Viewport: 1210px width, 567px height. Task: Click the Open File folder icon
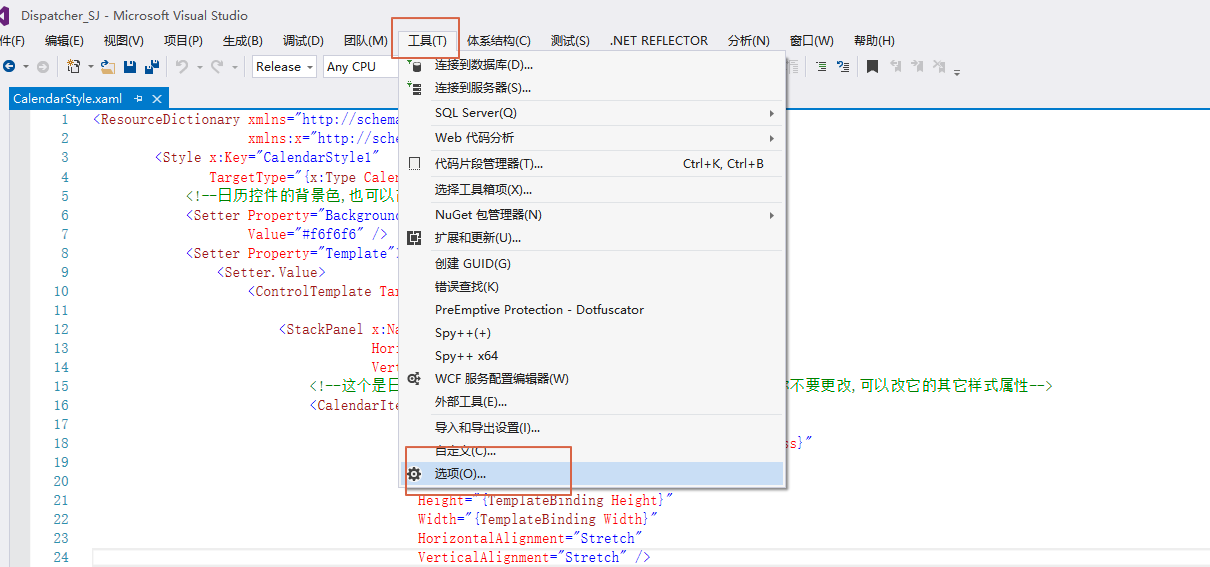coord(108,67)
